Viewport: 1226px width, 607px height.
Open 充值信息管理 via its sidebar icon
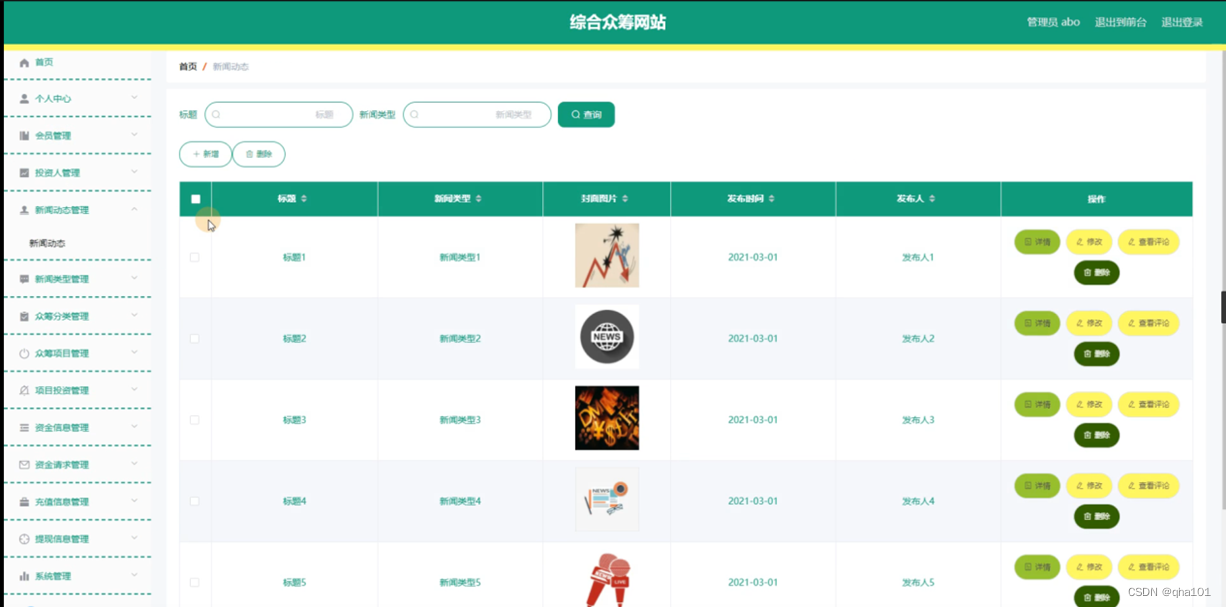24,501
